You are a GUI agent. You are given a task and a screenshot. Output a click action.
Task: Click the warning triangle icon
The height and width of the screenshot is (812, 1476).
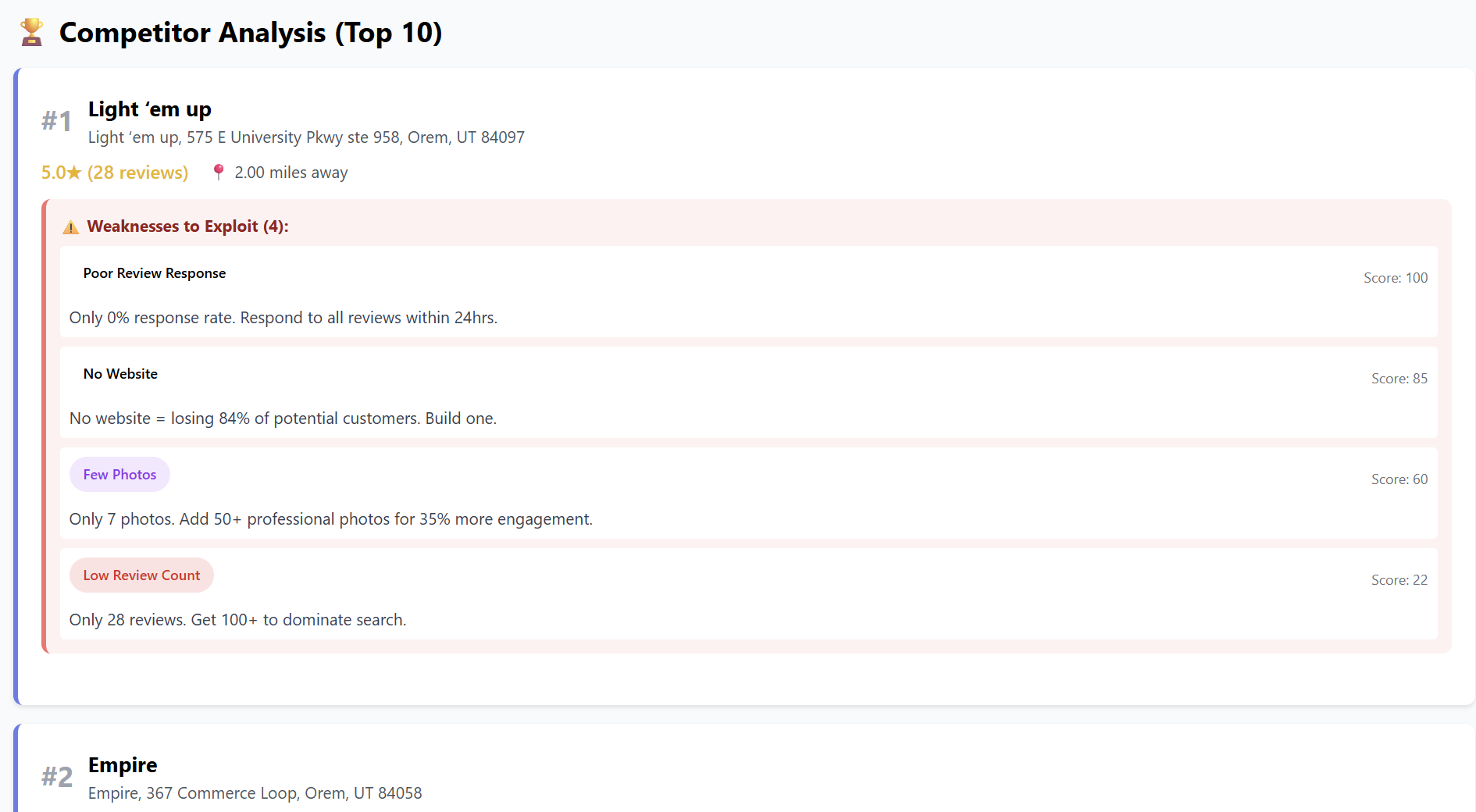click(71, 227)
